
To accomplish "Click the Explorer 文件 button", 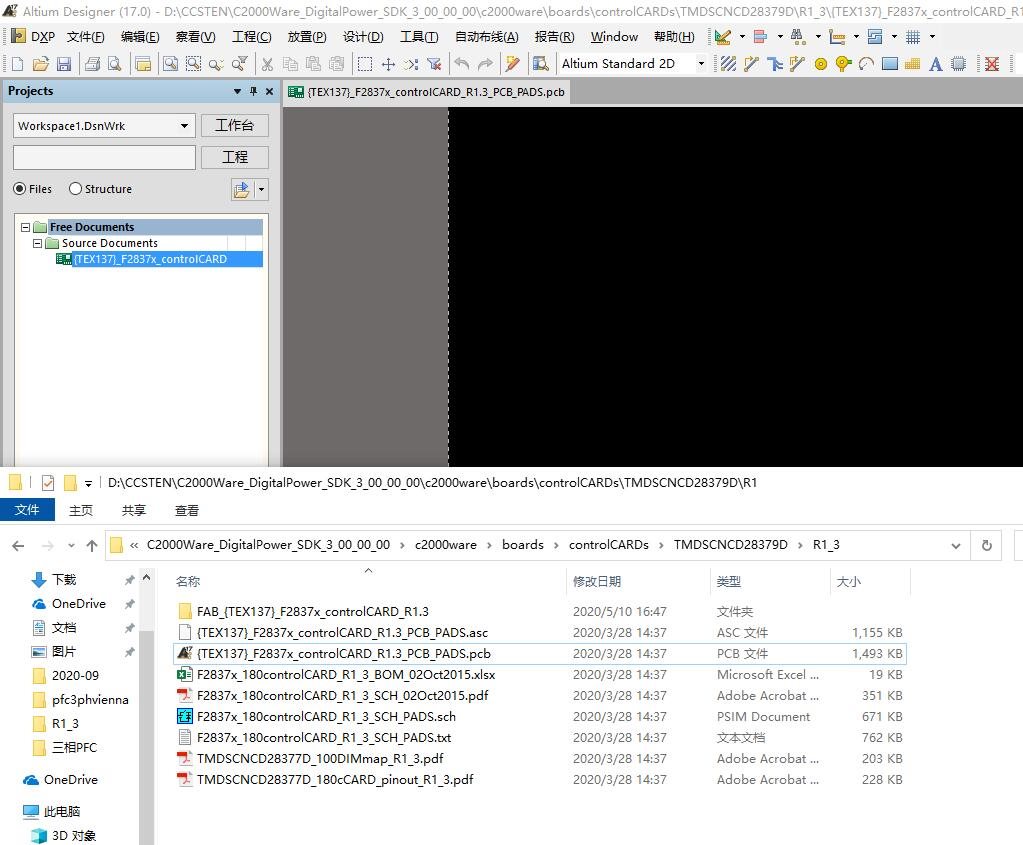I will (x=27, y=510).
